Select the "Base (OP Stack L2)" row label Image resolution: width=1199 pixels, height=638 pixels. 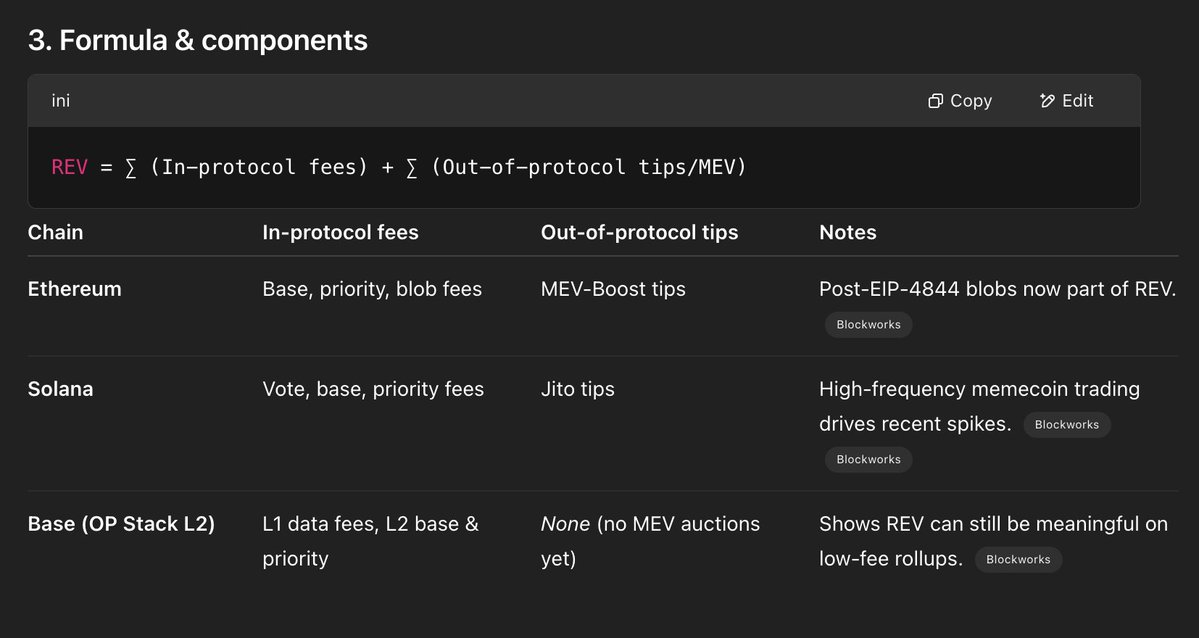tap(121, 524)
